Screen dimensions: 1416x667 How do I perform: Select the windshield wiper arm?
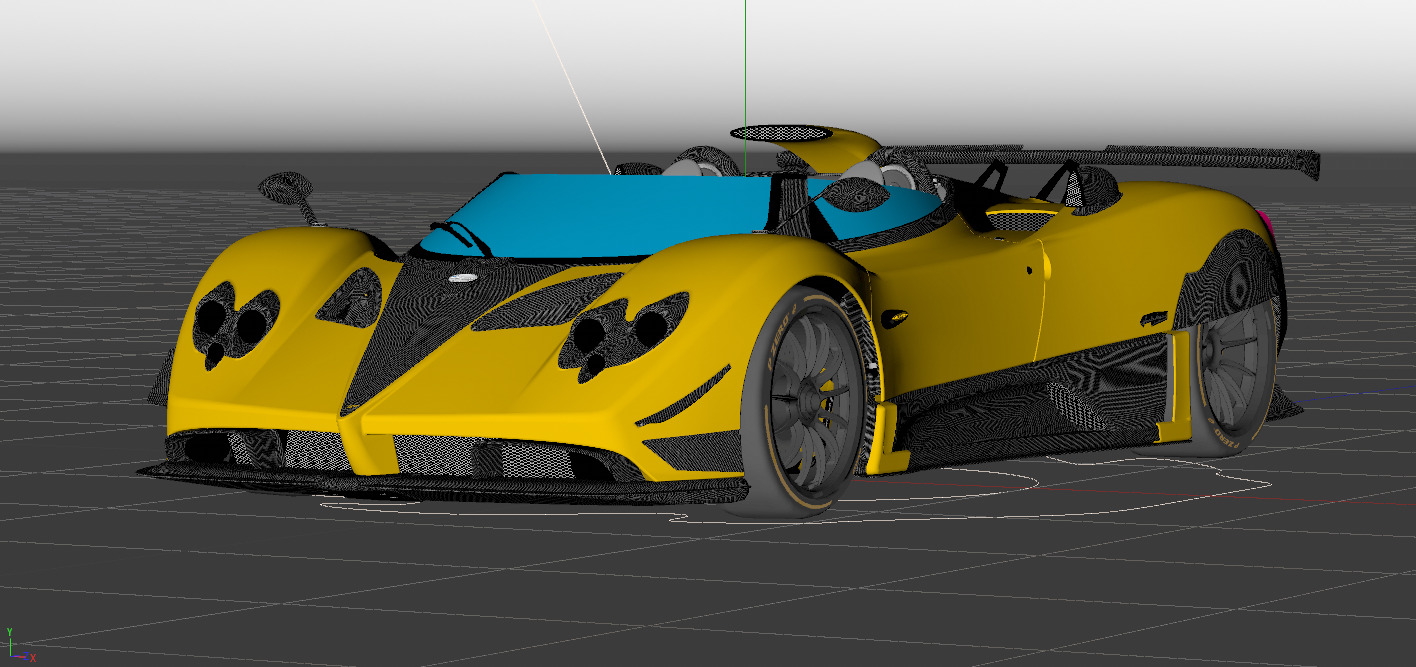[461, 237]
